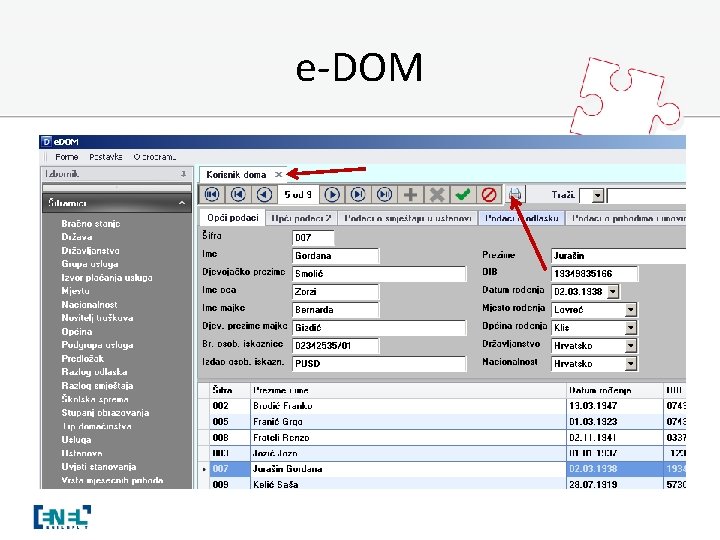
Task: Click the OIB field
Action: [594, 274]
